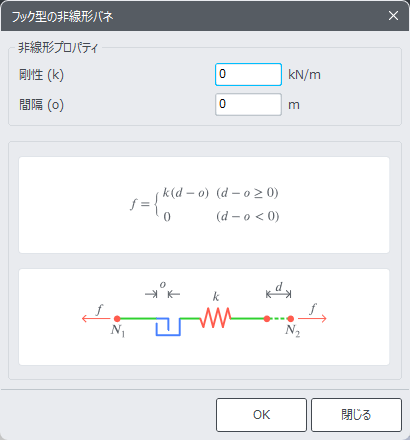Click the 閉じる button
Viewport: 410px width, 440px height.
[x=356, y=415]
